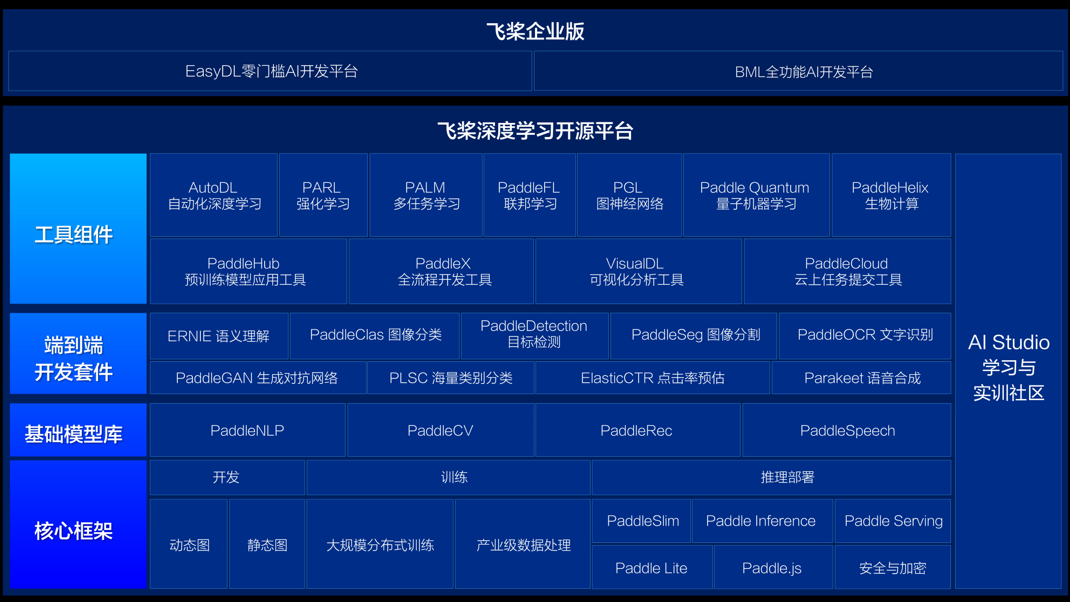Screen dimensions: 1070x602
Task: Open the PaddleNLP model library tile
Action: tap(248, 430)
